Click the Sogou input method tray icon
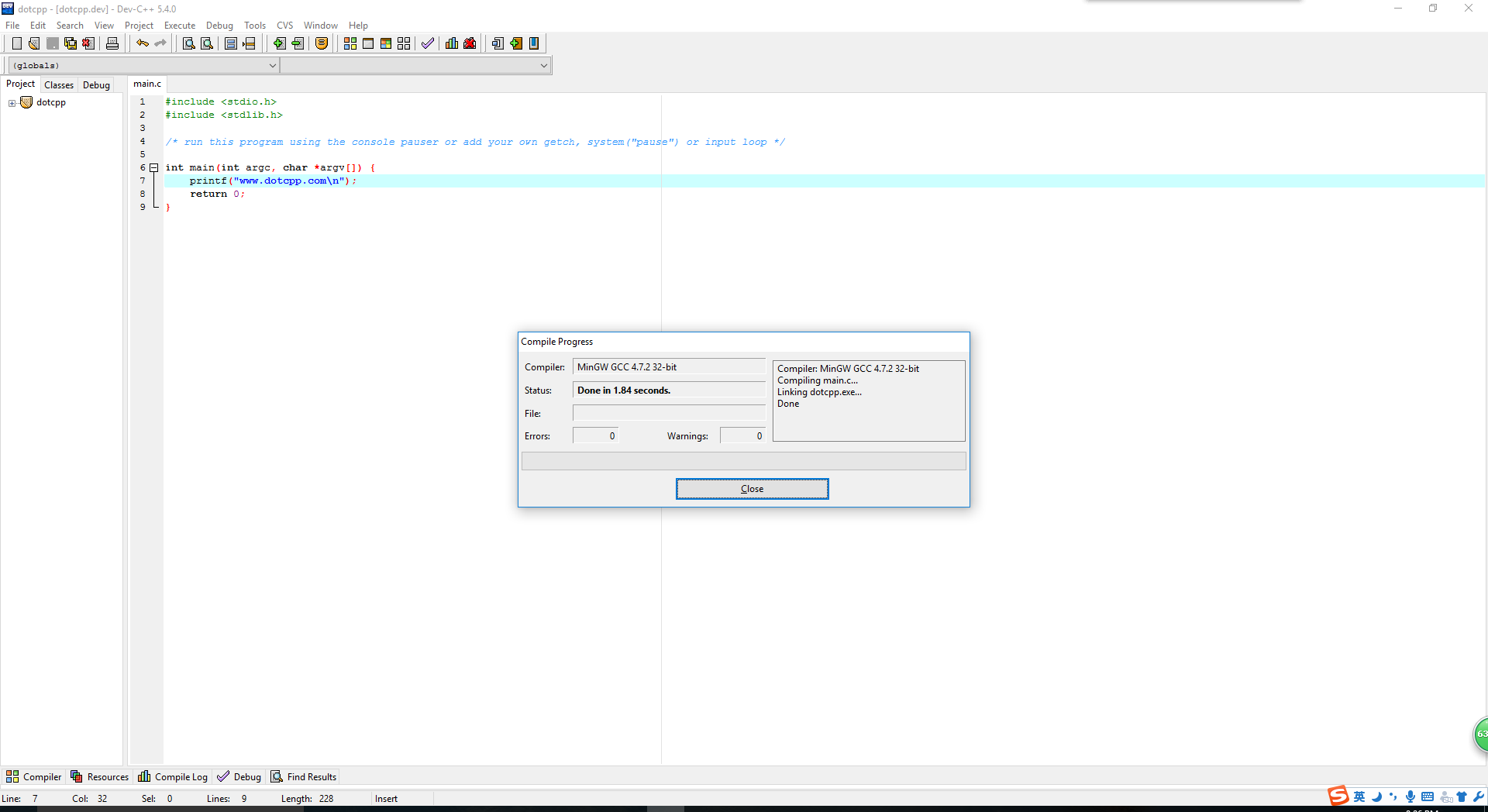The image size is (1488, 812). pos(1338,797)
